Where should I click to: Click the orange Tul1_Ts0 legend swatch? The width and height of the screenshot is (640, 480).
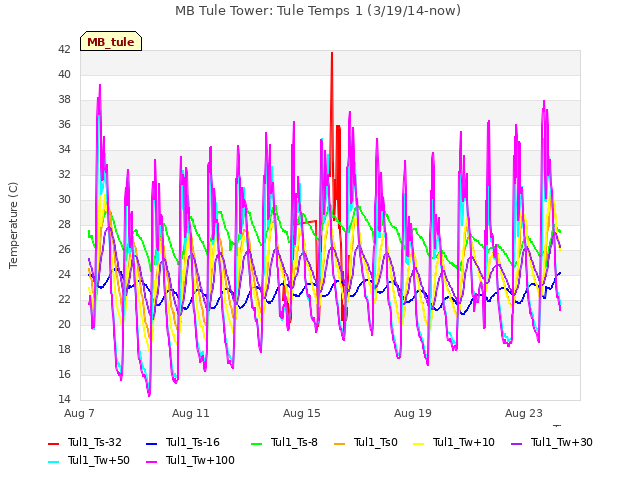click(340, 444)
